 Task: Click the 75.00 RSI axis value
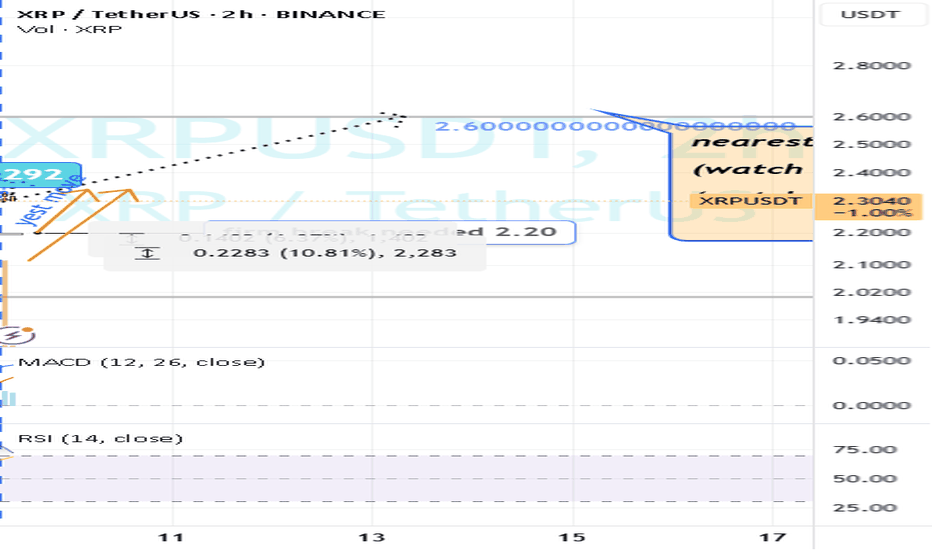point(865,450)
